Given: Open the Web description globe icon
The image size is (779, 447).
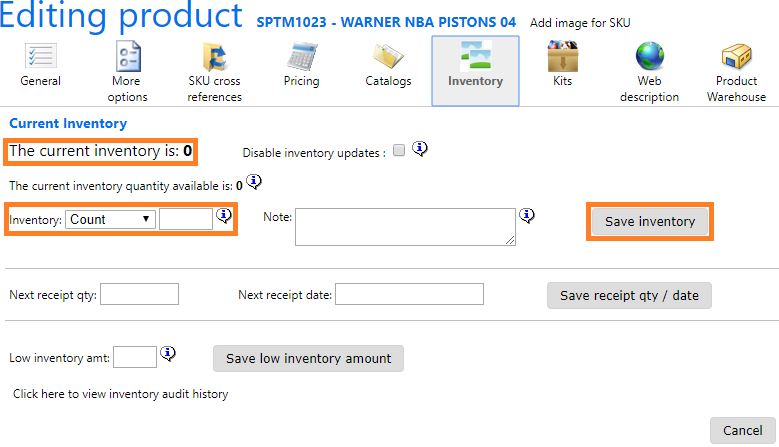Looking at the screenshot, I should click(x=649, y=56).
